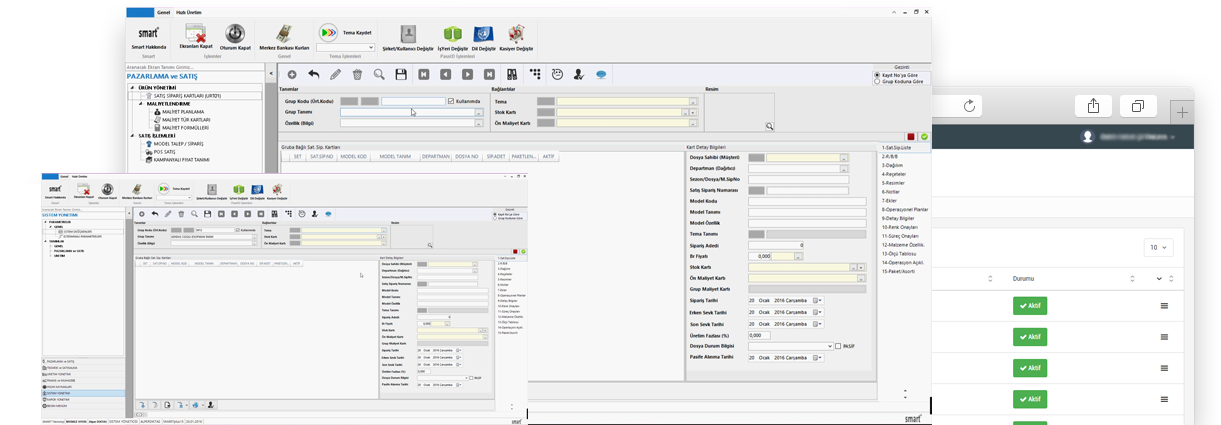
Task: Click the Oturum Kapat power icon
Action: (236, 33)
